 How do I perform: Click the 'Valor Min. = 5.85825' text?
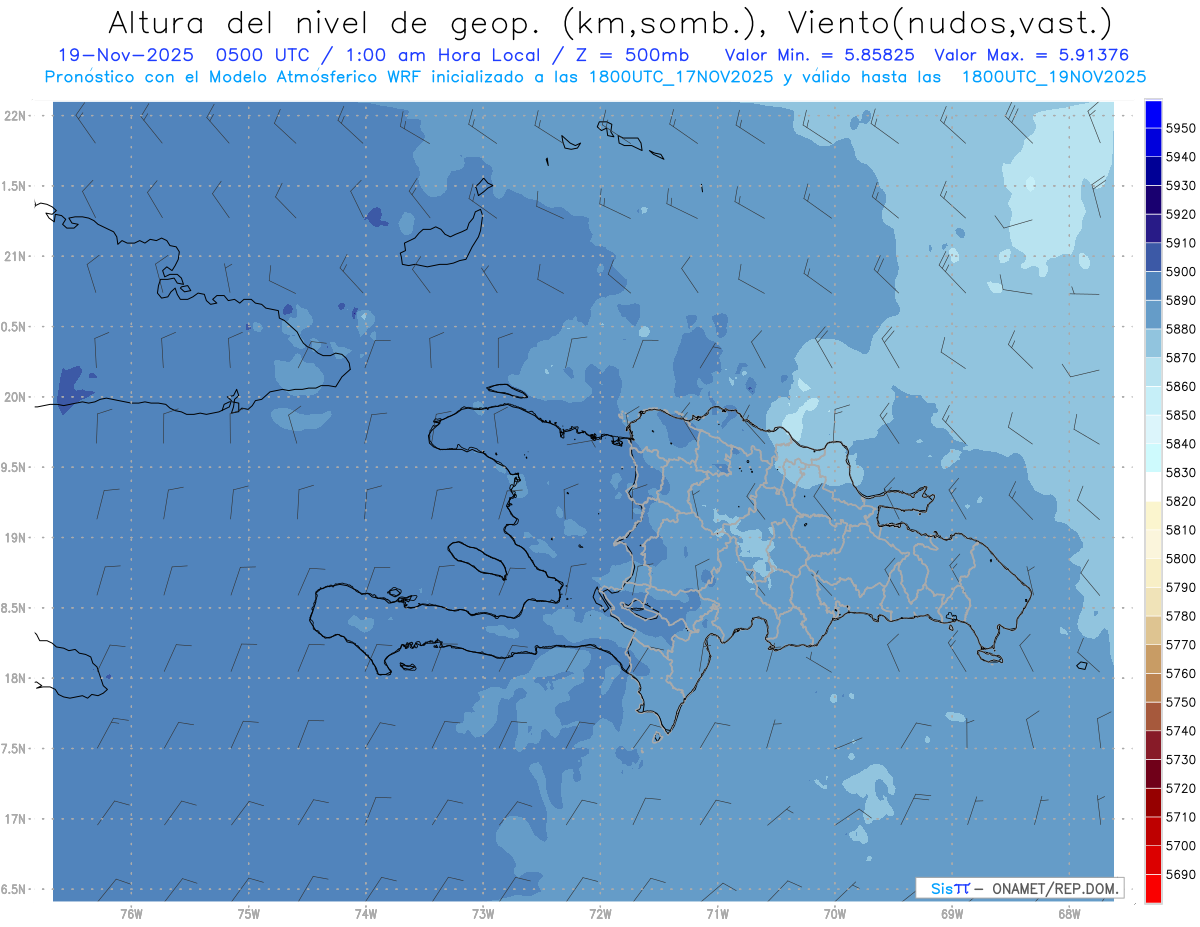pyautogui.click(x=820, y=55)
